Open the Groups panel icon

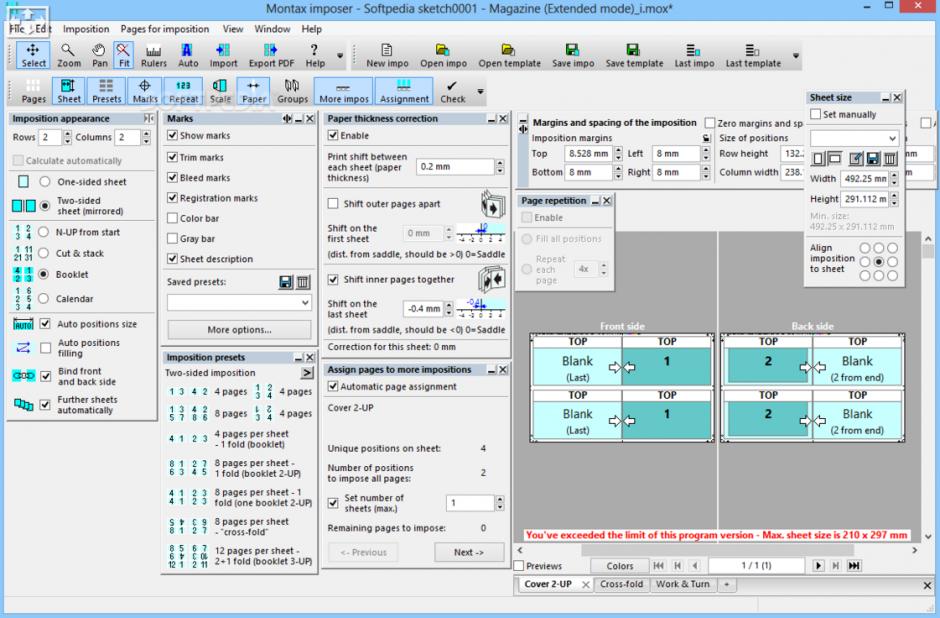point(292,91)
